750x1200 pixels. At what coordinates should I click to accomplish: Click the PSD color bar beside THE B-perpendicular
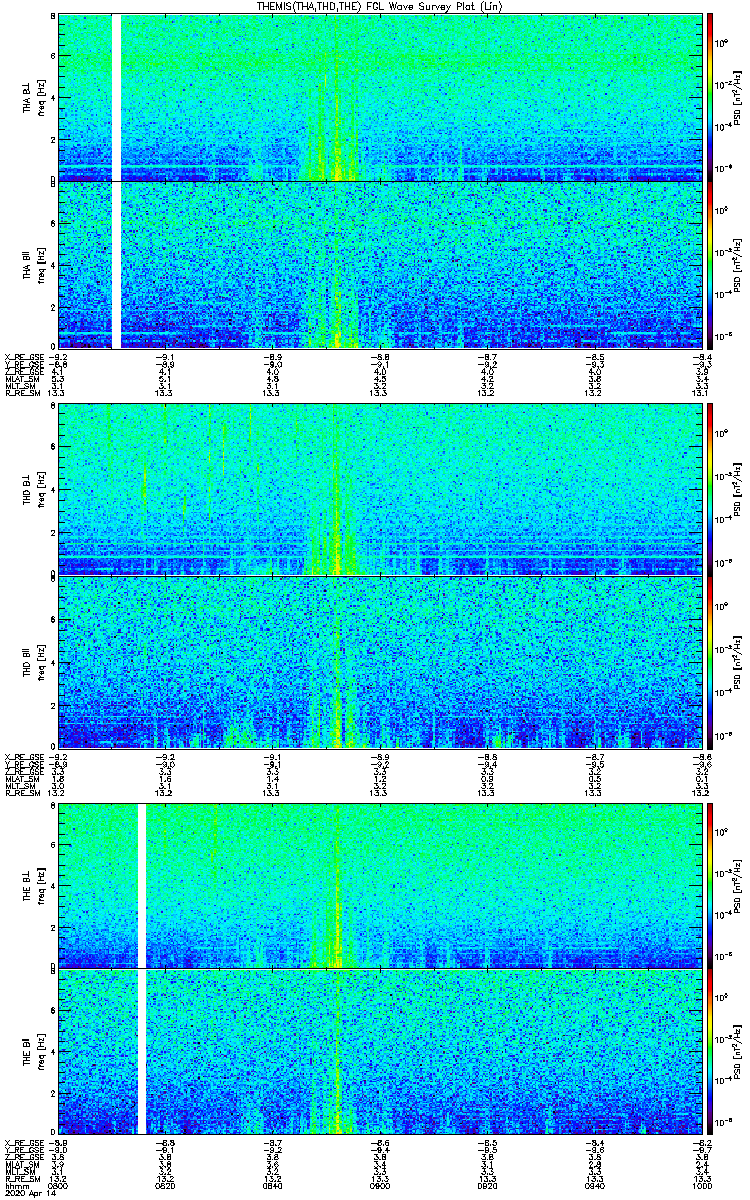tap(710, 885)
